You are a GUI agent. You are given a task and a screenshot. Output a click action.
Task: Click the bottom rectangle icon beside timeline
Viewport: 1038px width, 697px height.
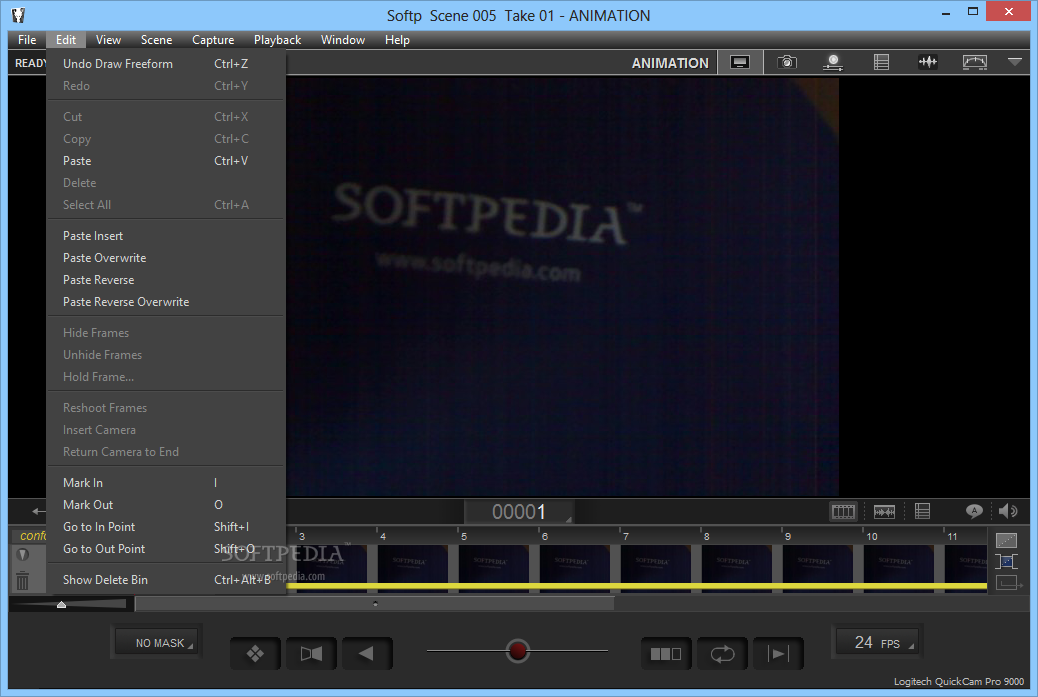[x=1008, y=583]
